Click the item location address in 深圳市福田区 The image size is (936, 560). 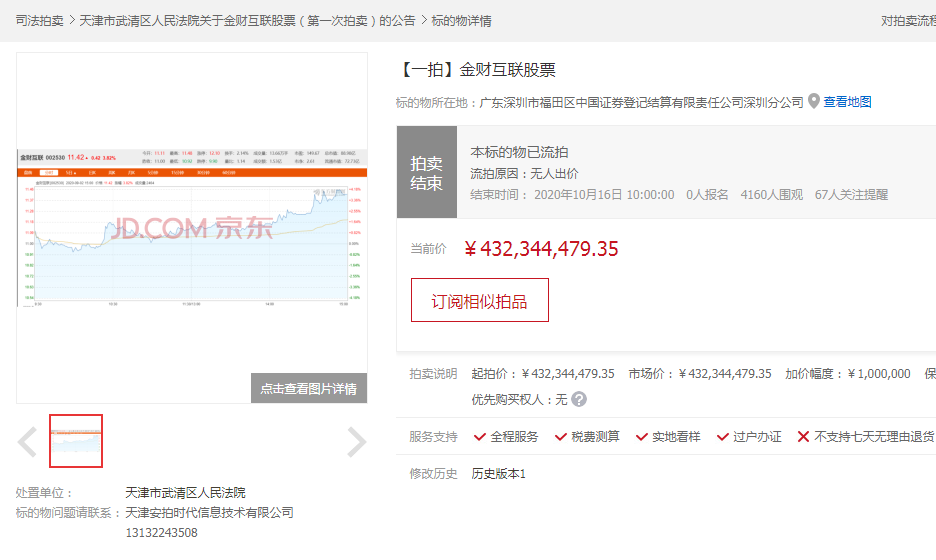coord(642,103)
